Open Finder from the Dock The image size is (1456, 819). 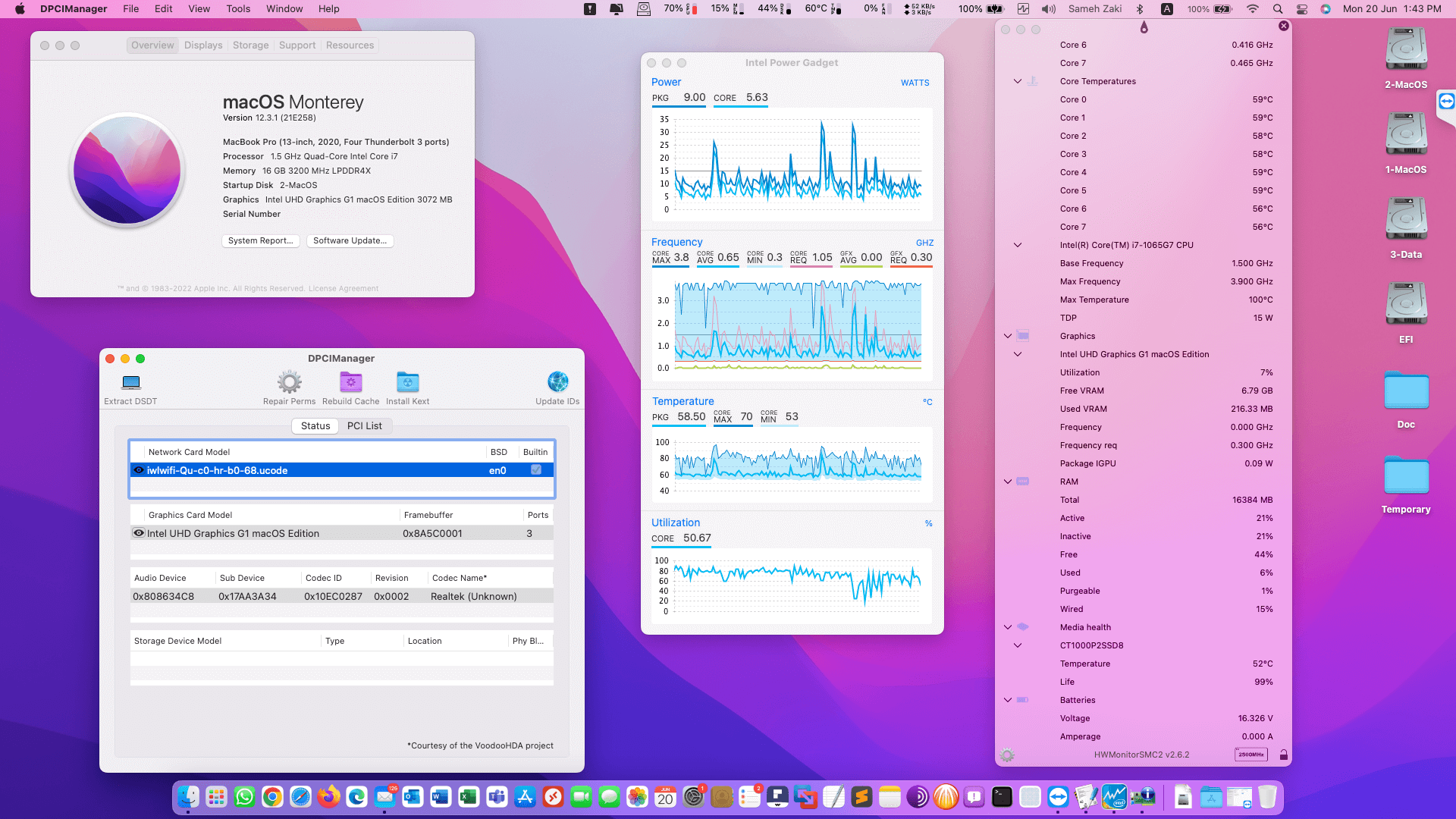[188, 797]
